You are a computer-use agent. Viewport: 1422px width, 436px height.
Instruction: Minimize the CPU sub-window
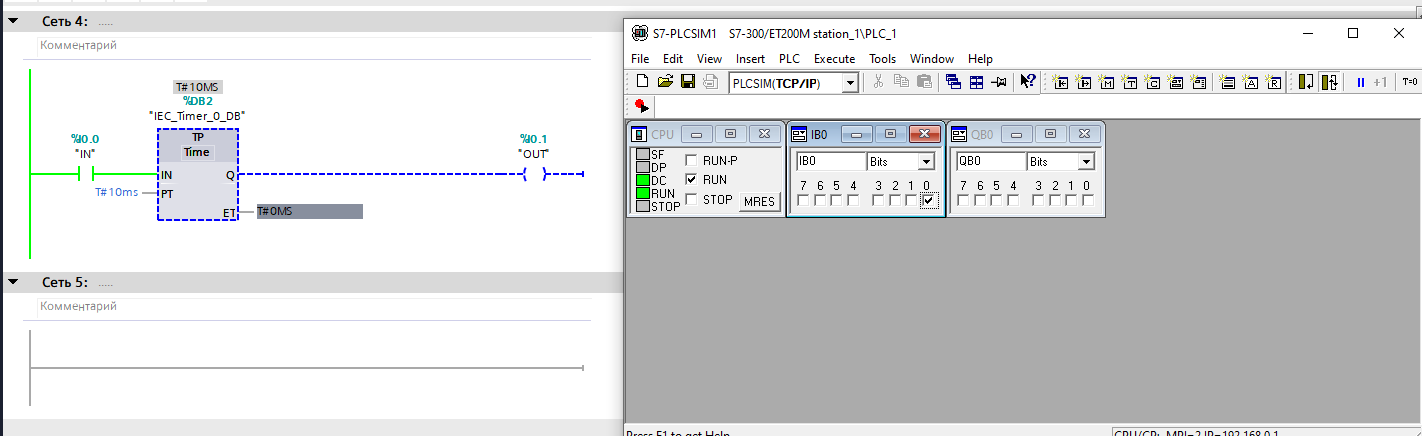tap(696, 133)
